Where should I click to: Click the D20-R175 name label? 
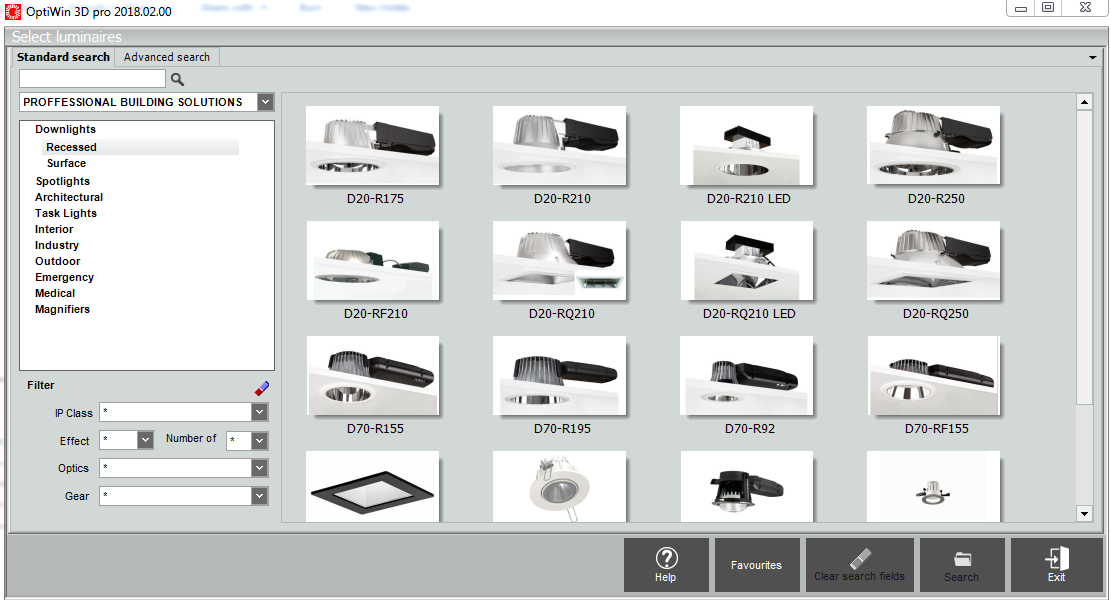point(375,199)
